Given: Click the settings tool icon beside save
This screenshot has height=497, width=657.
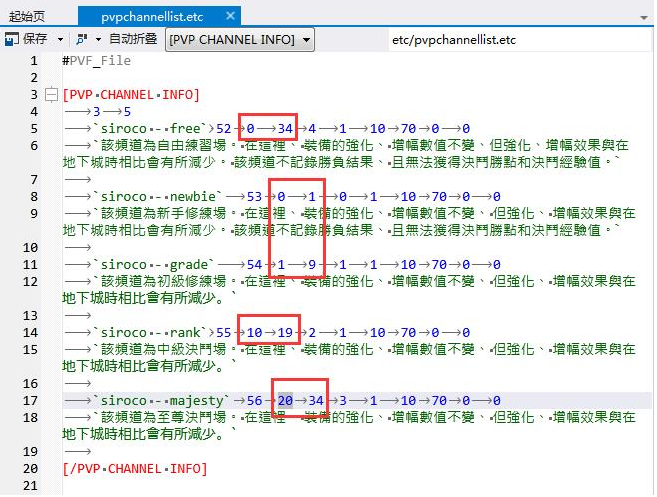Looking at the screenshot, I should tap(82, 39).
